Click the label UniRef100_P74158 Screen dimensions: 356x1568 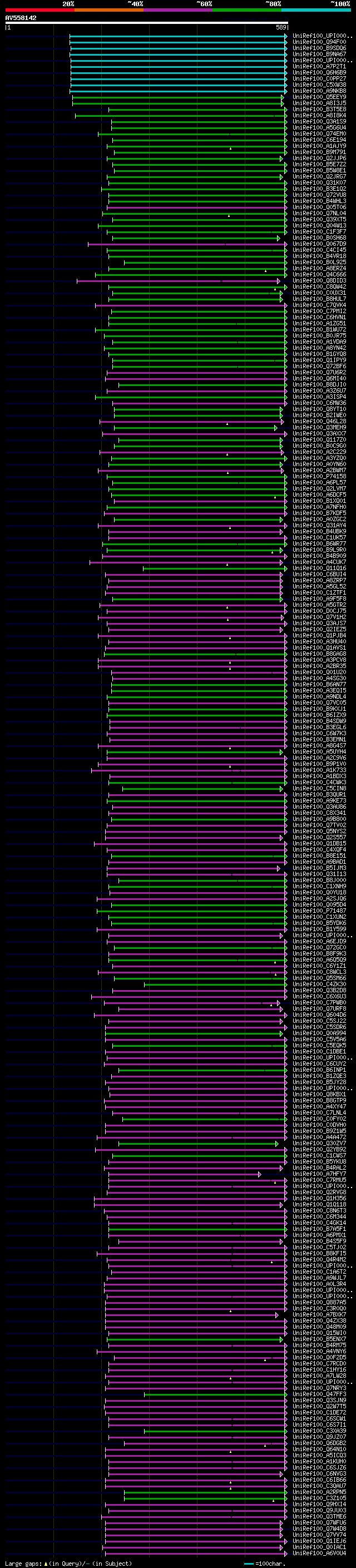click(x=319, y=476)
